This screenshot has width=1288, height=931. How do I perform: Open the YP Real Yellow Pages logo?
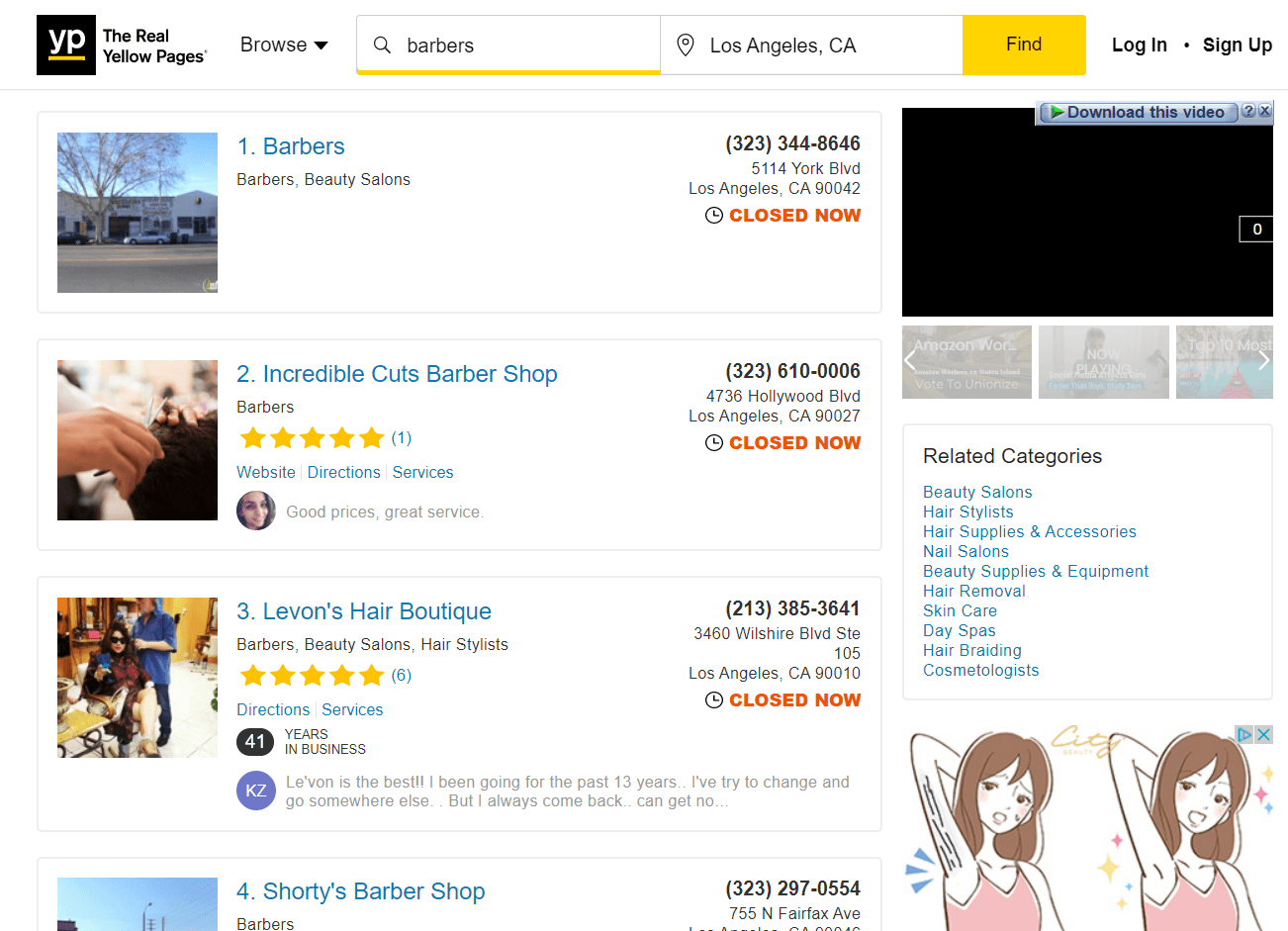122,46
